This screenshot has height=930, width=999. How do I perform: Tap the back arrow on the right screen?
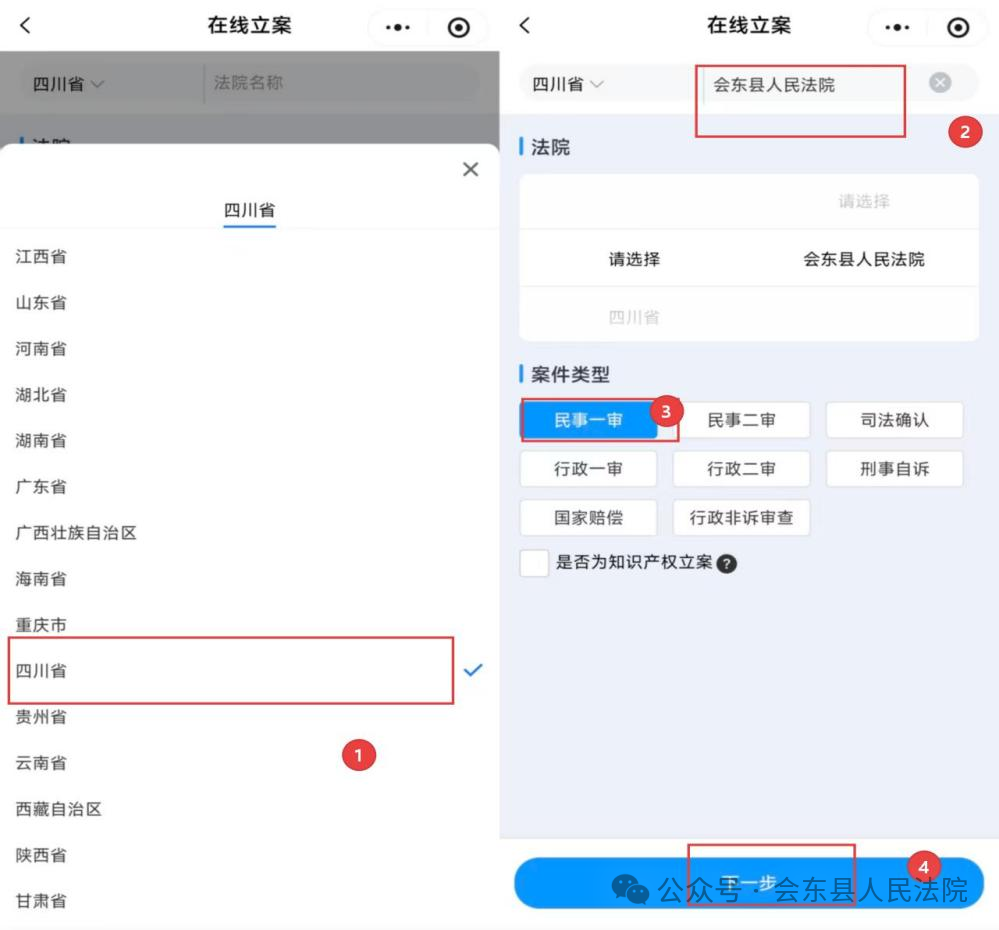pyautogui.click(x=525, y=27)
